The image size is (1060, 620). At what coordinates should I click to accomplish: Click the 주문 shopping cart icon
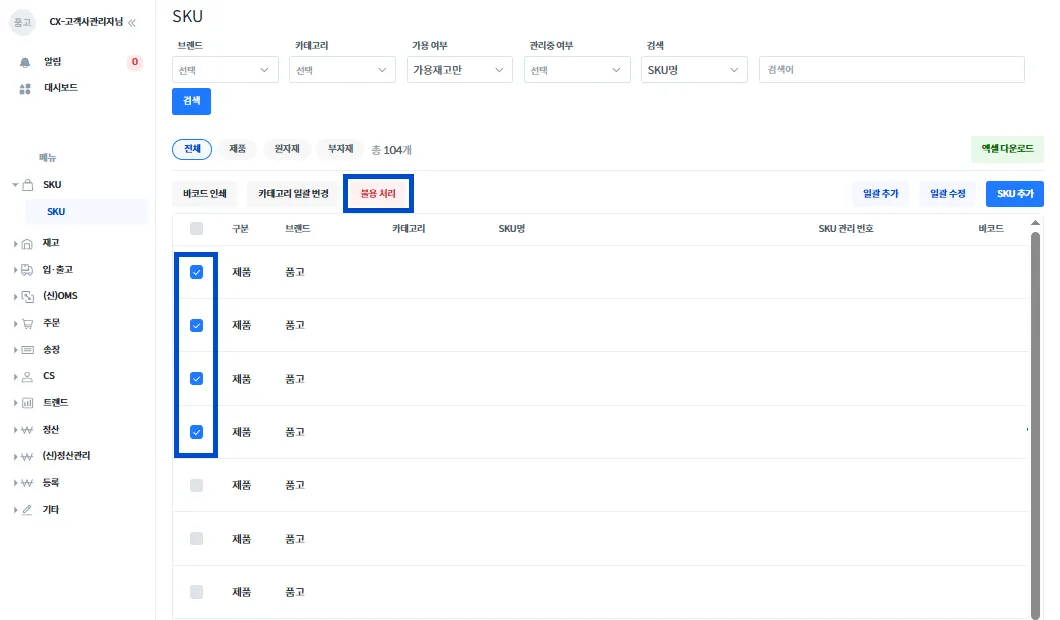click(27, 323)
